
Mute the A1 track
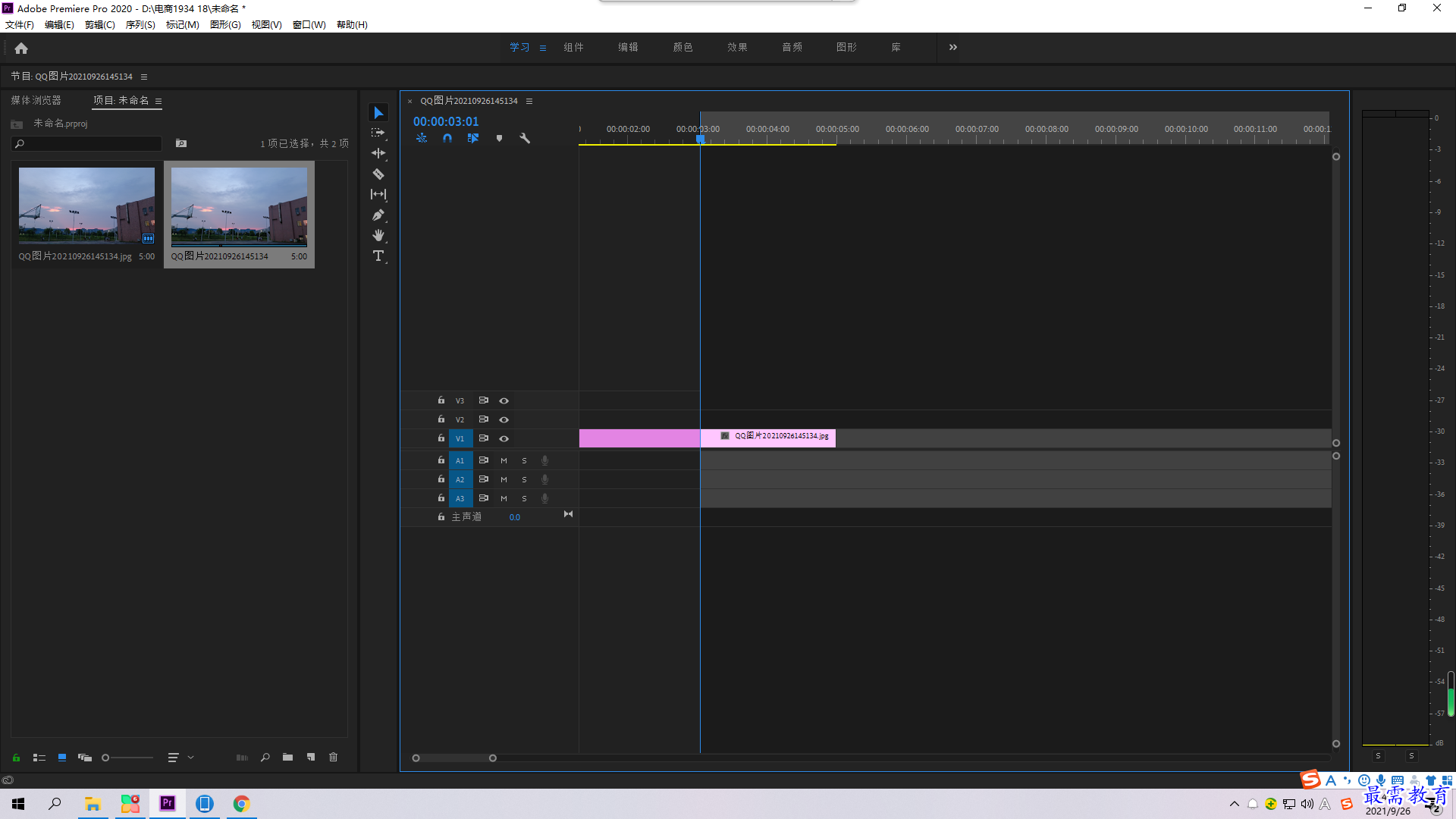tap(504, 460)
